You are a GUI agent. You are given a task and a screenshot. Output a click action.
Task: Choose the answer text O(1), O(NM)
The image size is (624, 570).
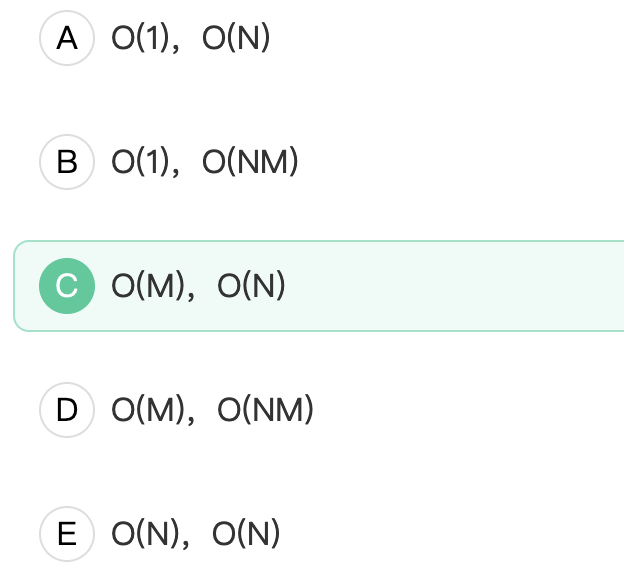(x=205, y=162)
